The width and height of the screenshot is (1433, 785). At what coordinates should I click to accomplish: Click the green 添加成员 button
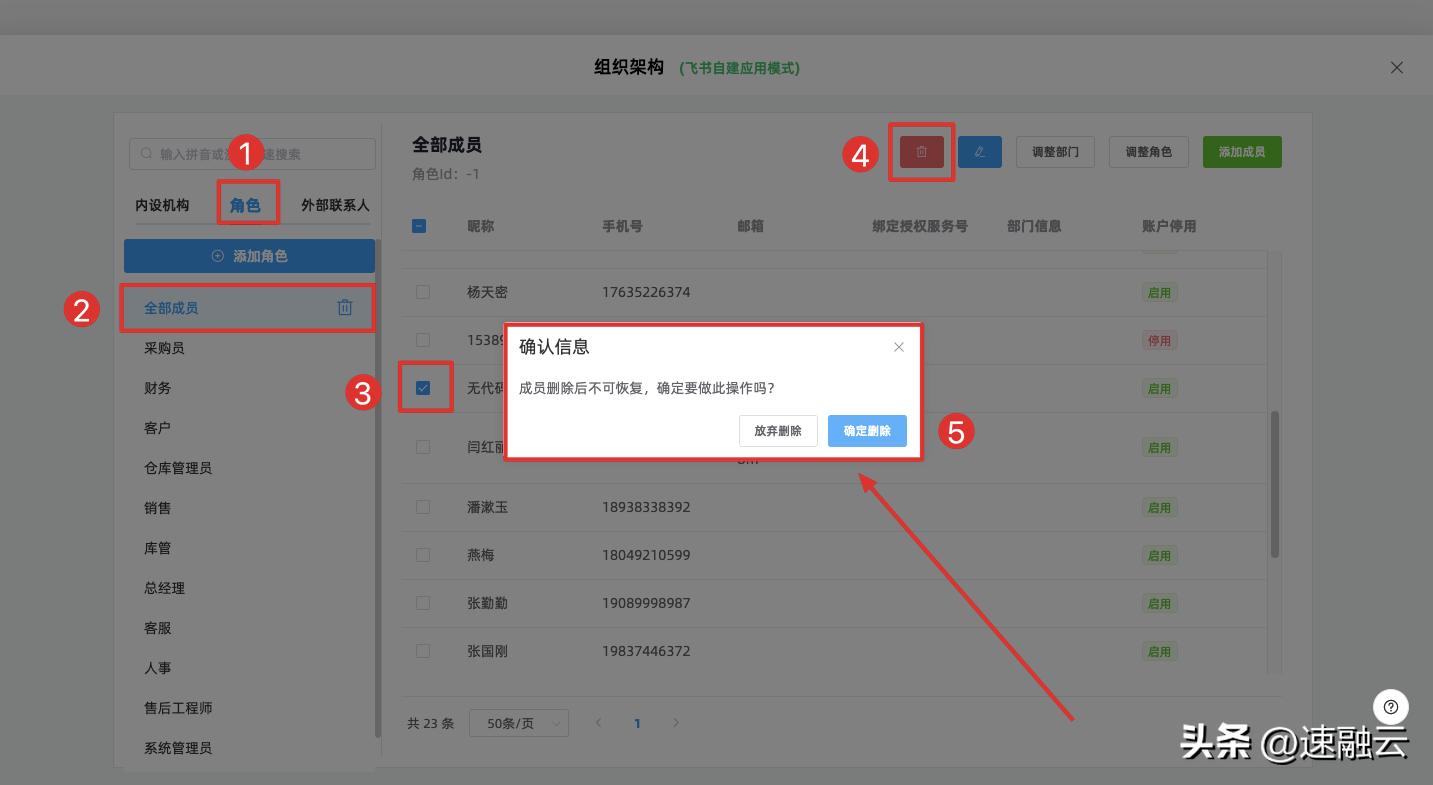1241,151
